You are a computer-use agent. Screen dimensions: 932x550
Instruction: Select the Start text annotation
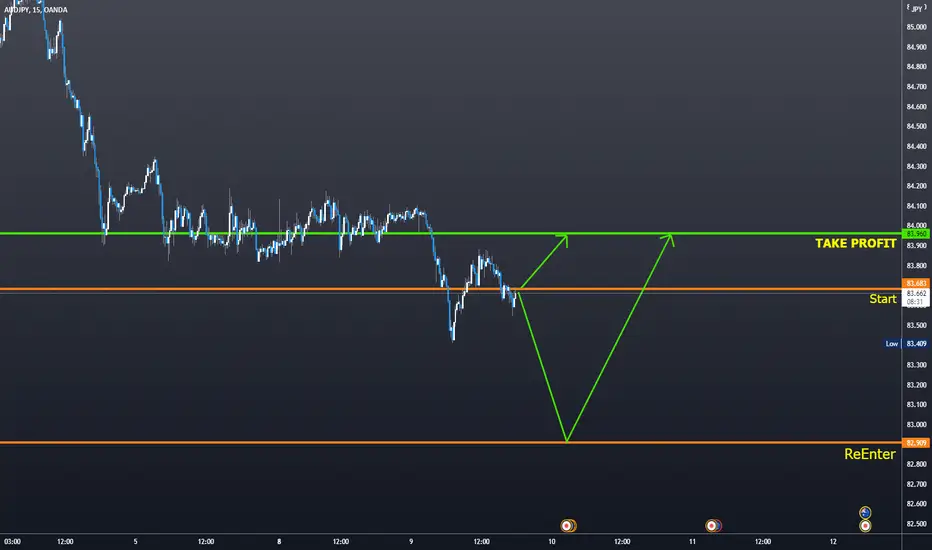[x=883, y=299]
